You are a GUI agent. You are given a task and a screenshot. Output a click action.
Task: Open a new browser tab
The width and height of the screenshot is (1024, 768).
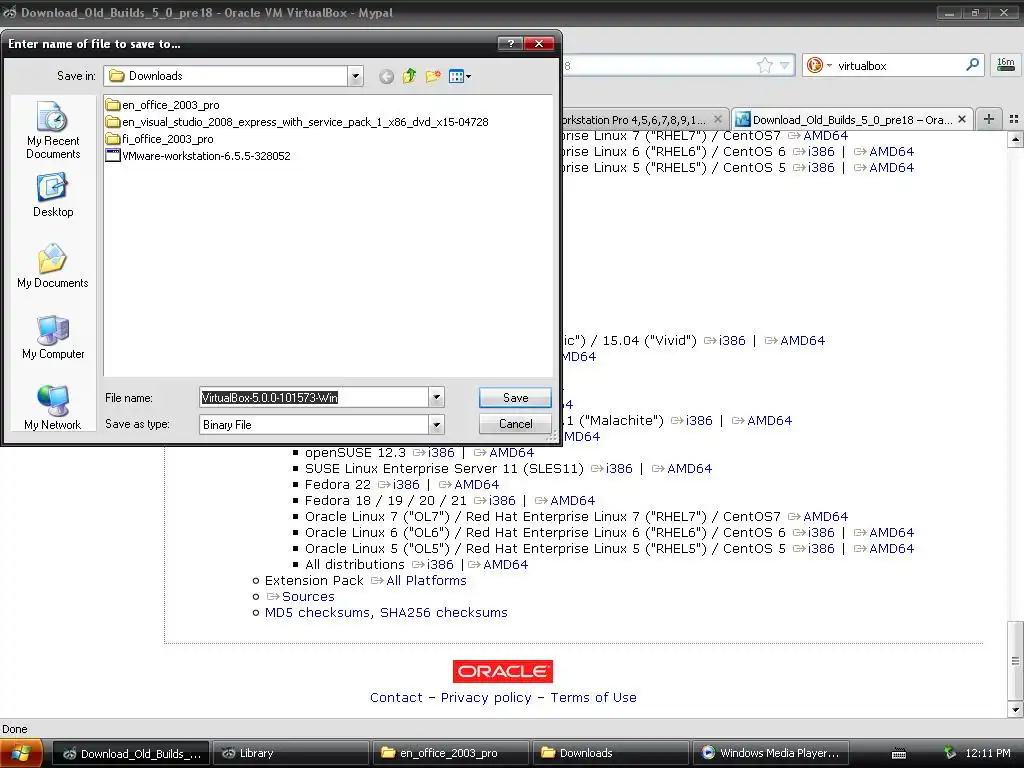(x=989, y=119)
